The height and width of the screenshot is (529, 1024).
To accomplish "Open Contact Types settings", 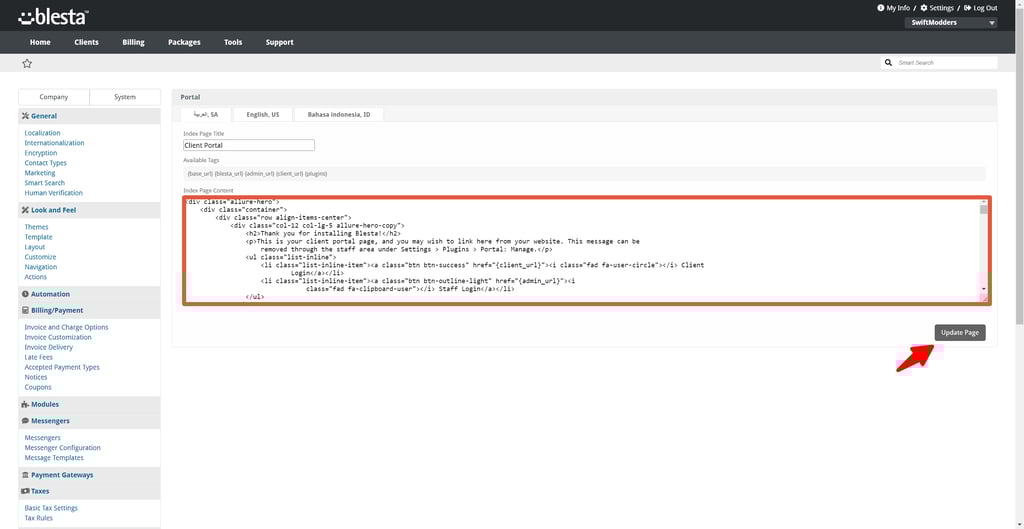I will (46, 163).
